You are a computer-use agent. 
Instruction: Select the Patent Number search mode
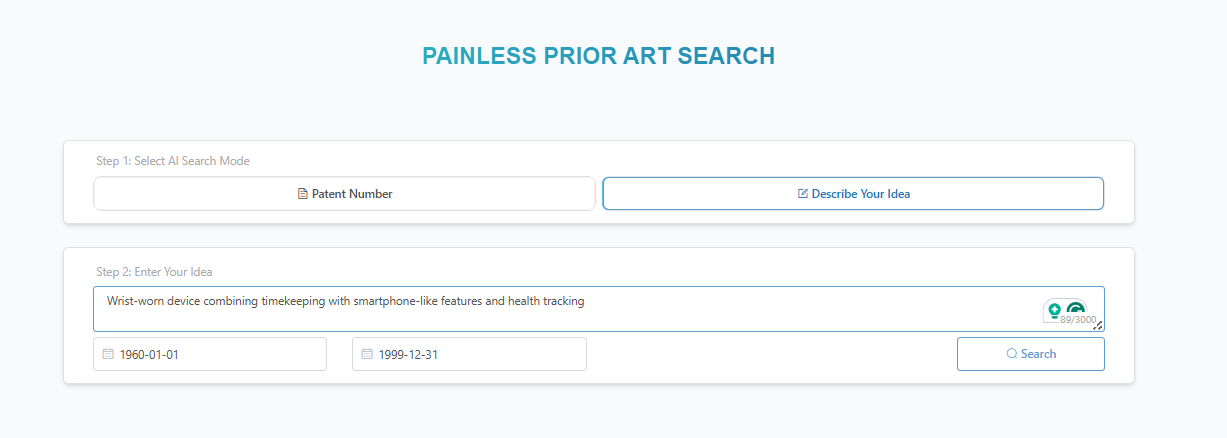(344, 194)
